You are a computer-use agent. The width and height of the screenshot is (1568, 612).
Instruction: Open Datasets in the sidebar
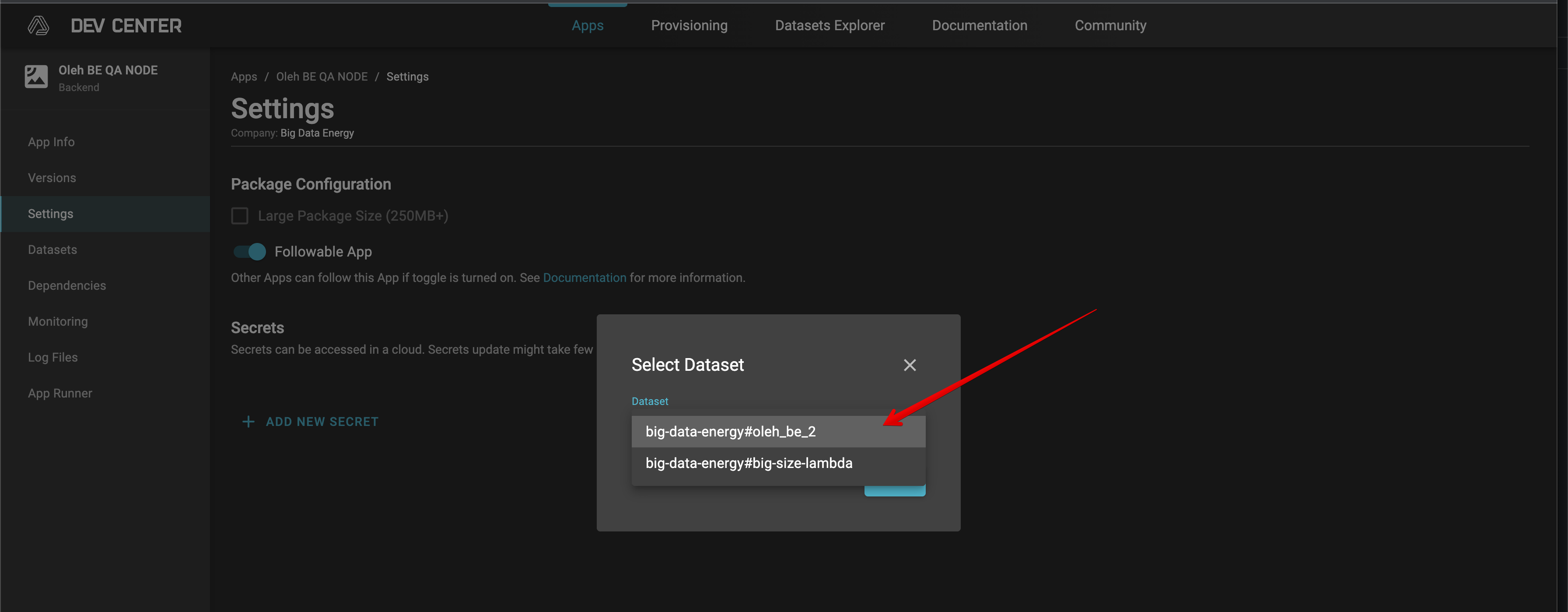(x=105, y=250)
